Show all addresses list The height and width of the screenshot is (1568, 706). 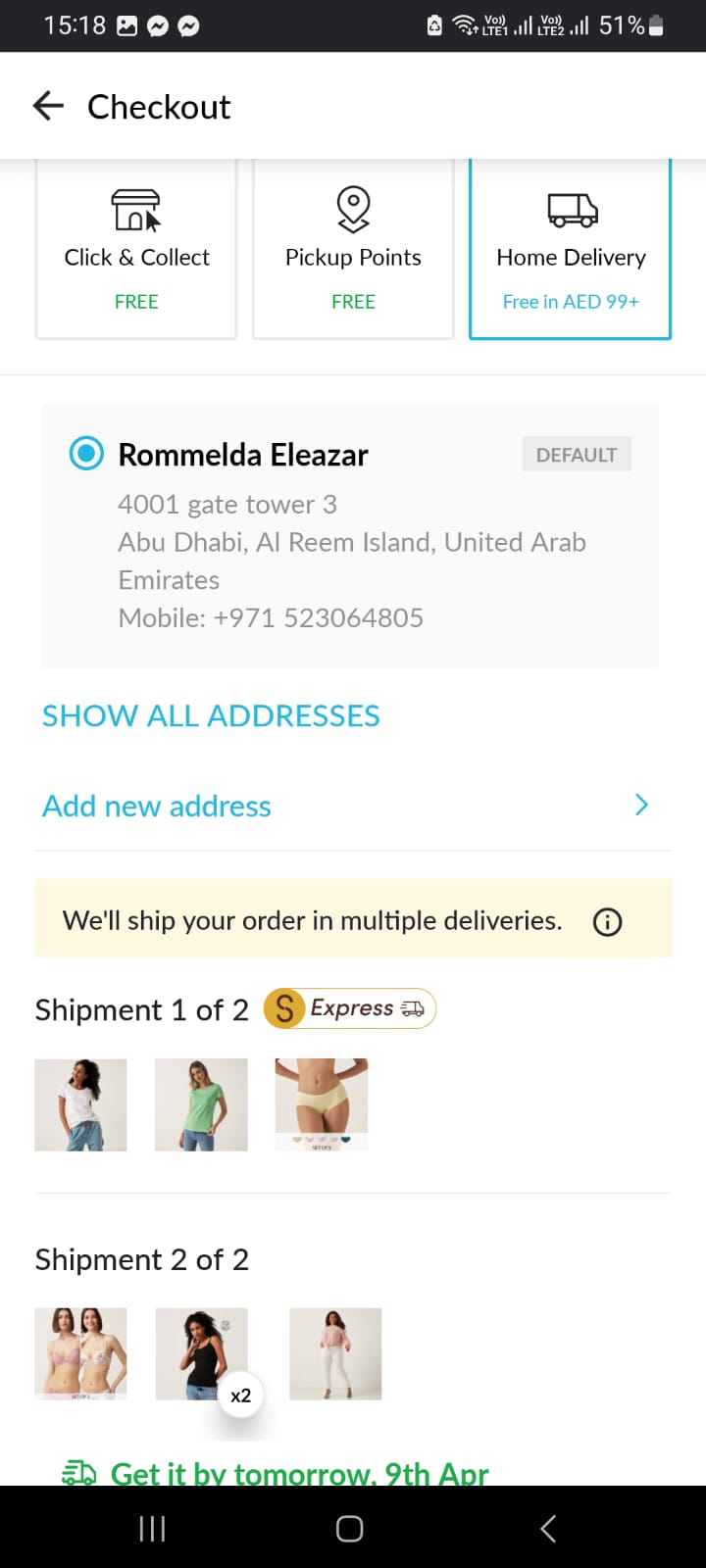tap(211, 715)
